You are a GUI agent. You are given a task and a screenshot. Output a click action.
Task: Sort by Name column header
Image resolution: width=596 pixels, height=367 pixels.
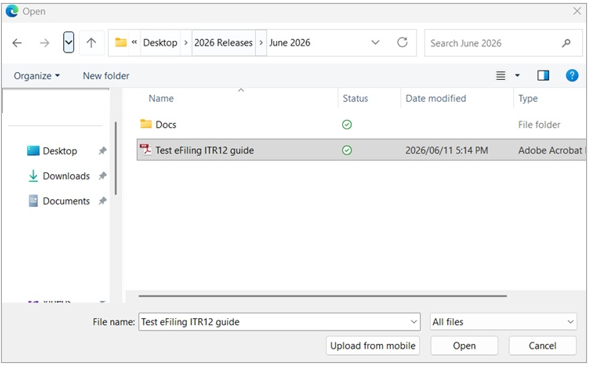pyautogui.click(x=161, y=99)
